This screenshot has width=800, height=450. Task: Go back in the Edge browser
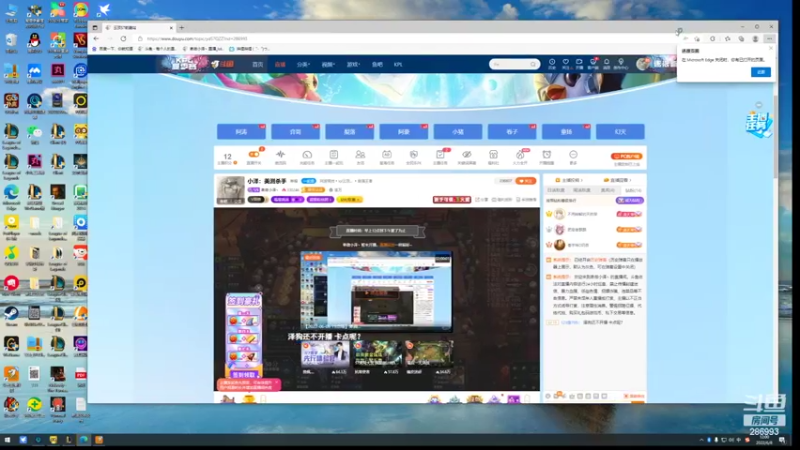(96, 39)
